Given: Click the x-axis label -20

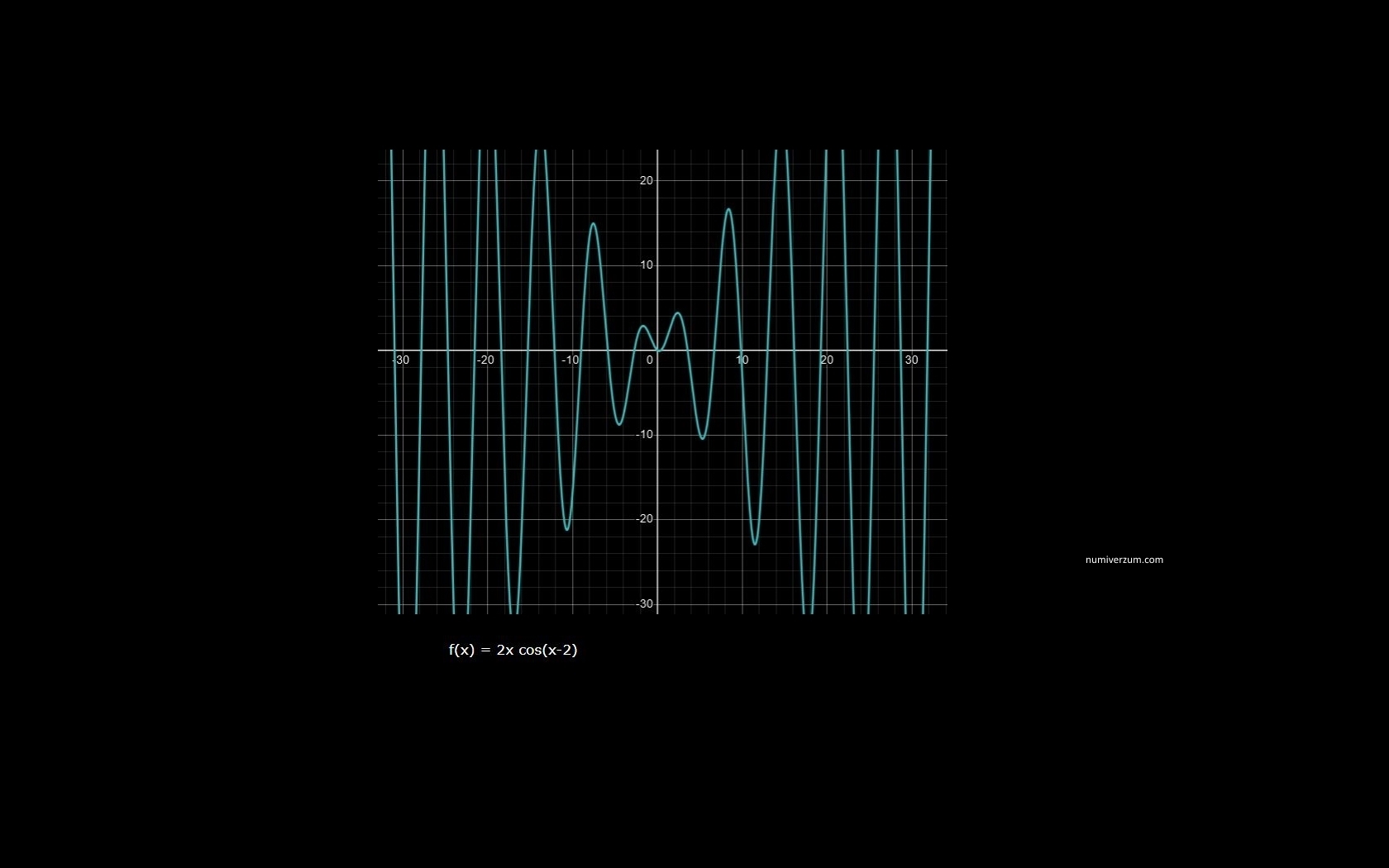Looking at the screenshot, I should [485, 360].
